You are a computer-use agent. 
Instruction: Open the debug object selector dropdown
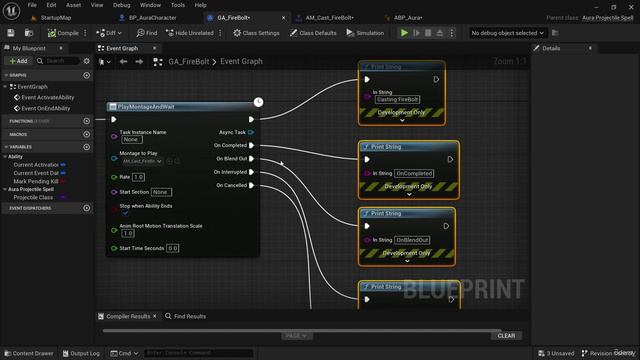click(507, 33)
